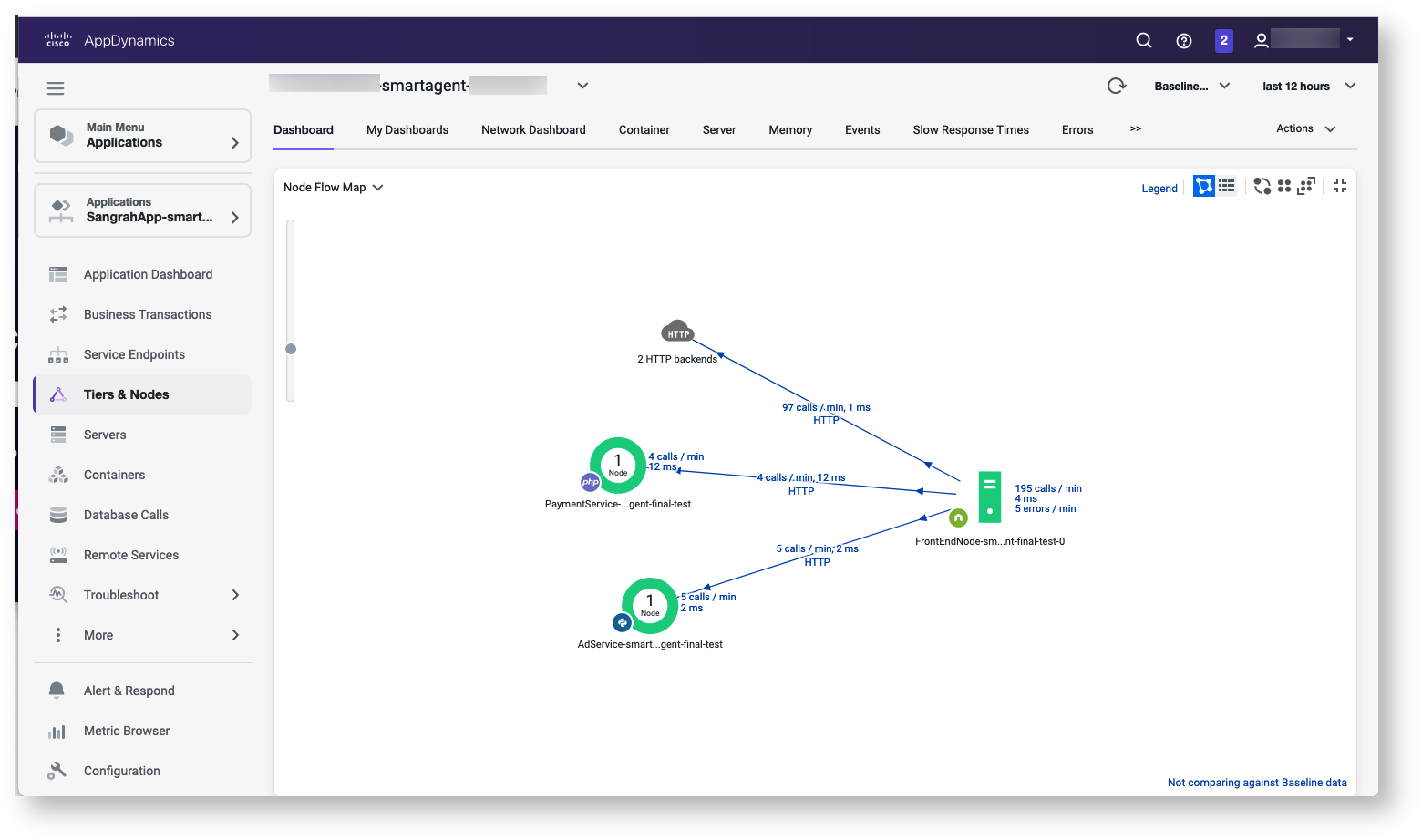Switch to the Errors tab

coord(1077,129)
